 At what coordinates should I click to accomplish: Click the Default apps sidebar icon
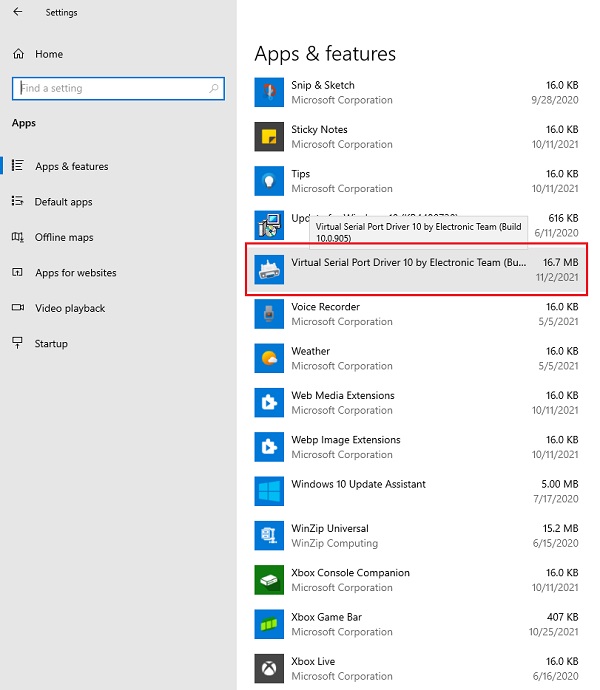pyautogui.click(x=18, y=201)
